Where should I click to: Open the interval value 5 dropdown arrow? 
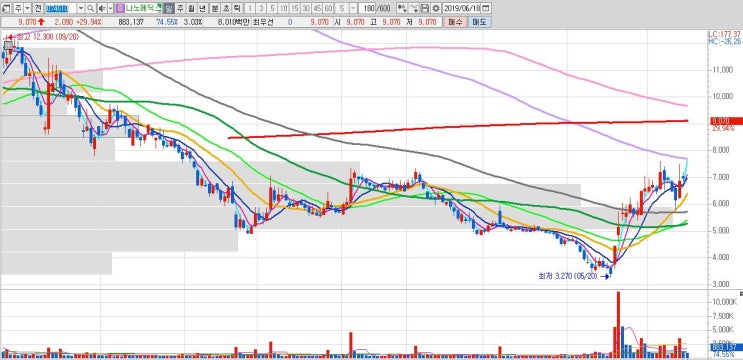coord(353,9)
